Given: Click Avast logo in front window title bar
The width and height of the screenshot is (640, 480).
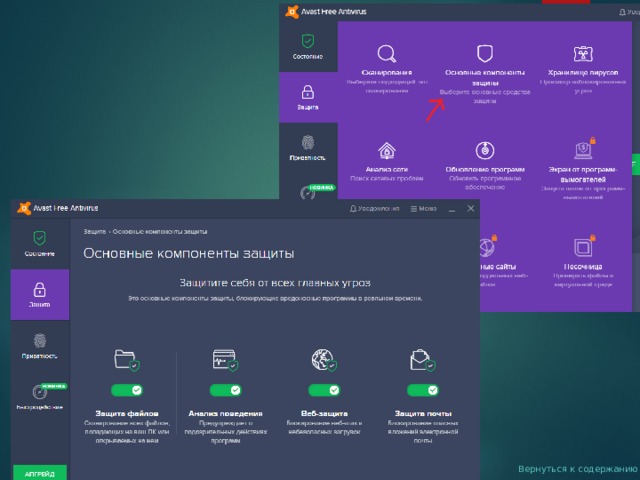Looking at the screenshot, I should click(24, 208).
